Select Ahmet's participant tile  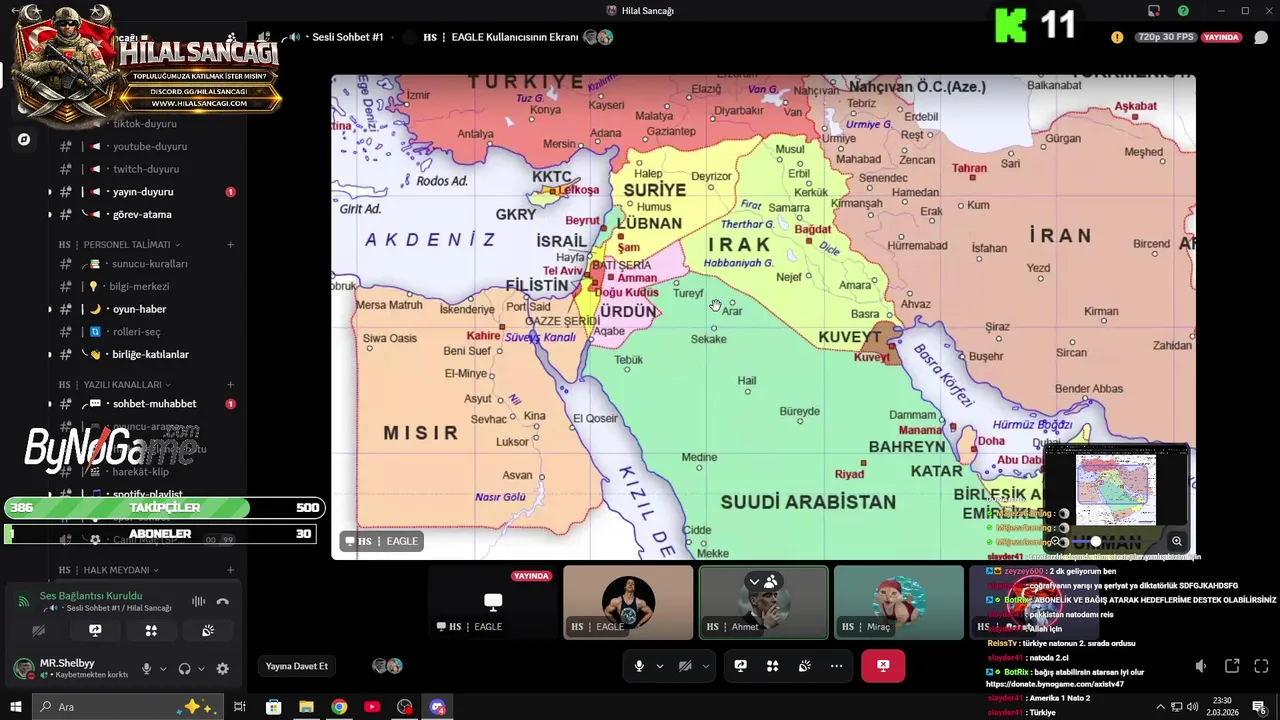[x=763, y=602]
